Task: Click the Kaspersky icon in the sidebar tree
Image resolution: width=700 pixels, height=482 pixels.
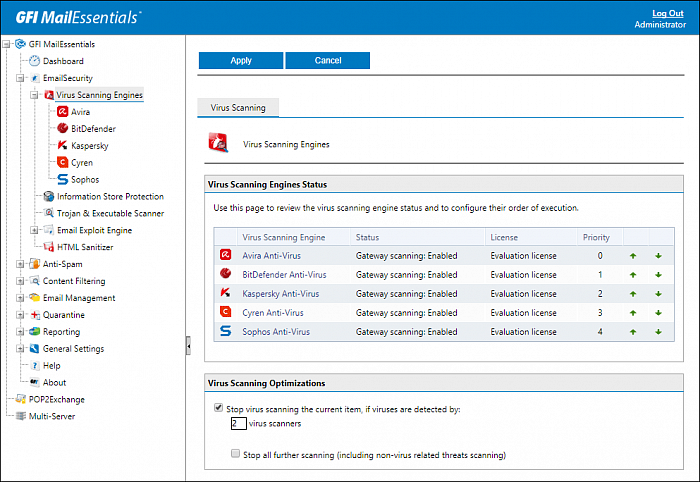Action: [62, 145]
